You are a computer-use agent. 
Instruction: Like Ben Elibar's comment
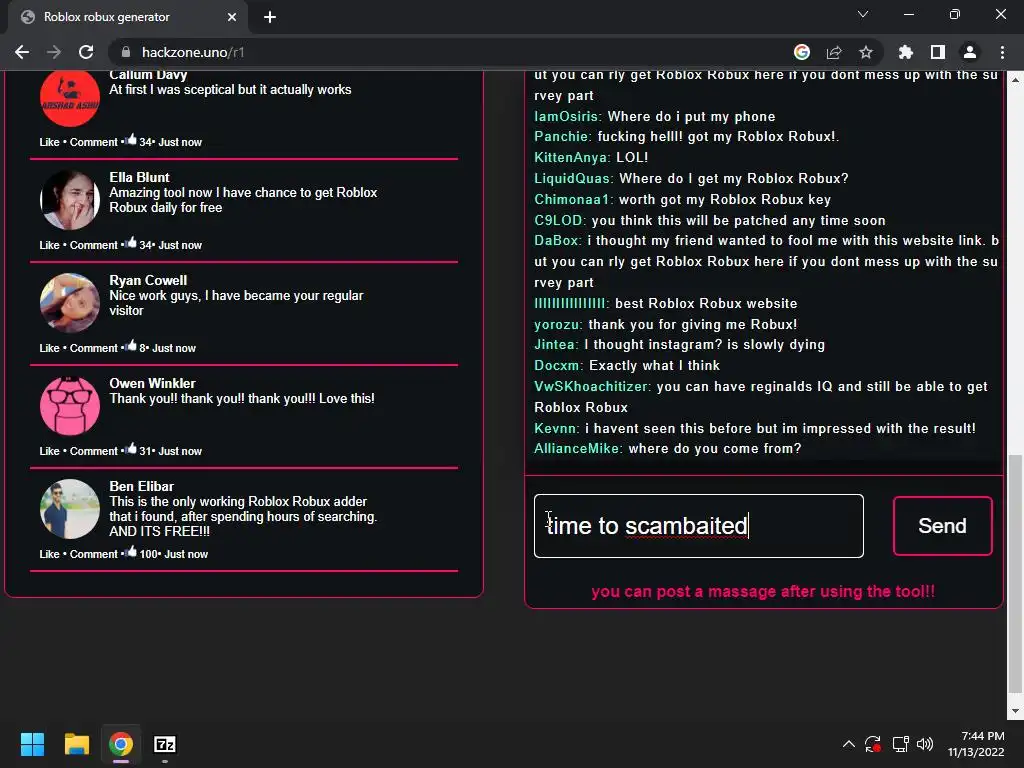(x=49, y=554)
